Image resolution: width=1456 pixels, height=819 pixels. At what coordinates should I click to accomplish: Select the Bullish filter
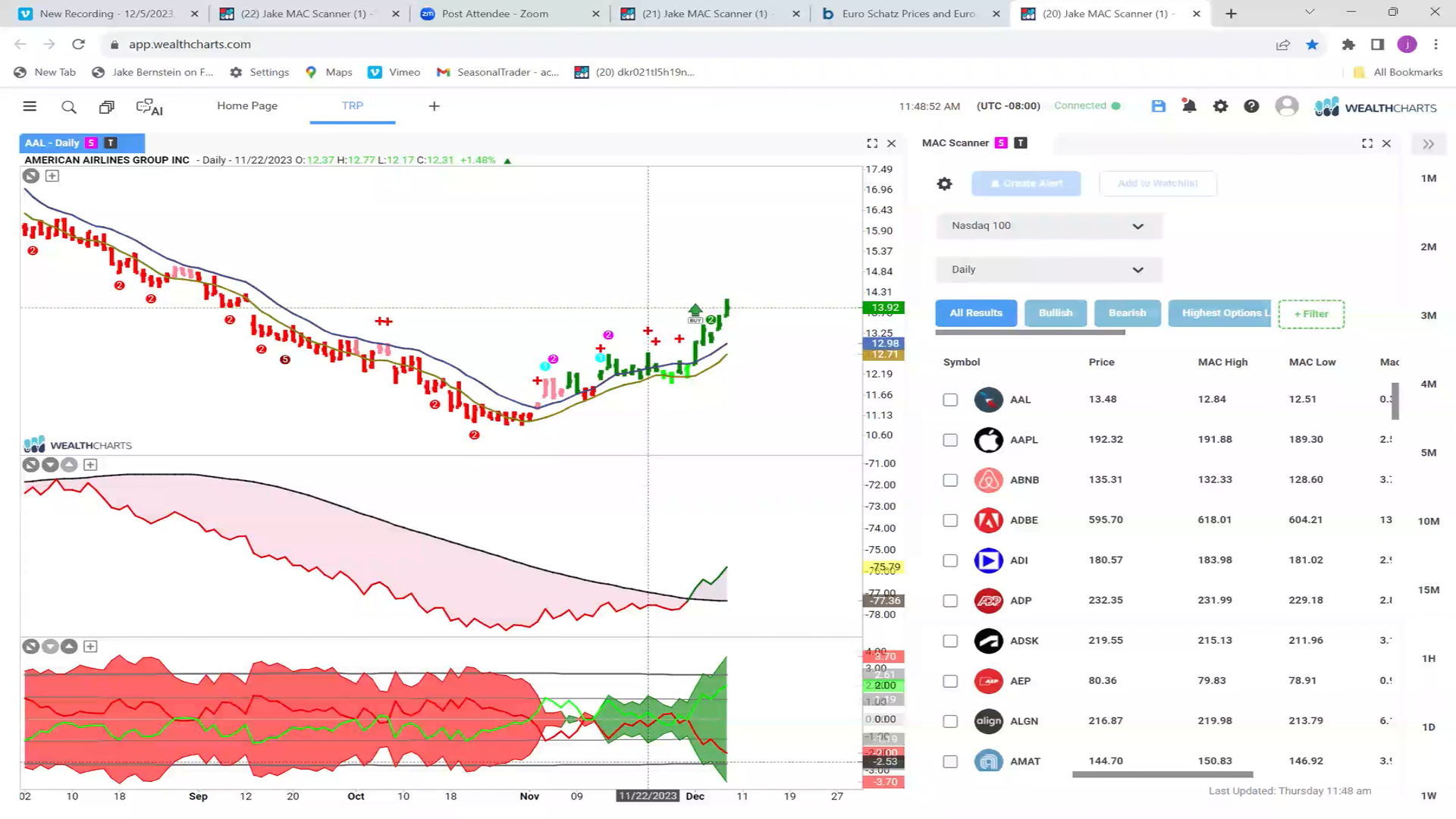point(1056,313)
